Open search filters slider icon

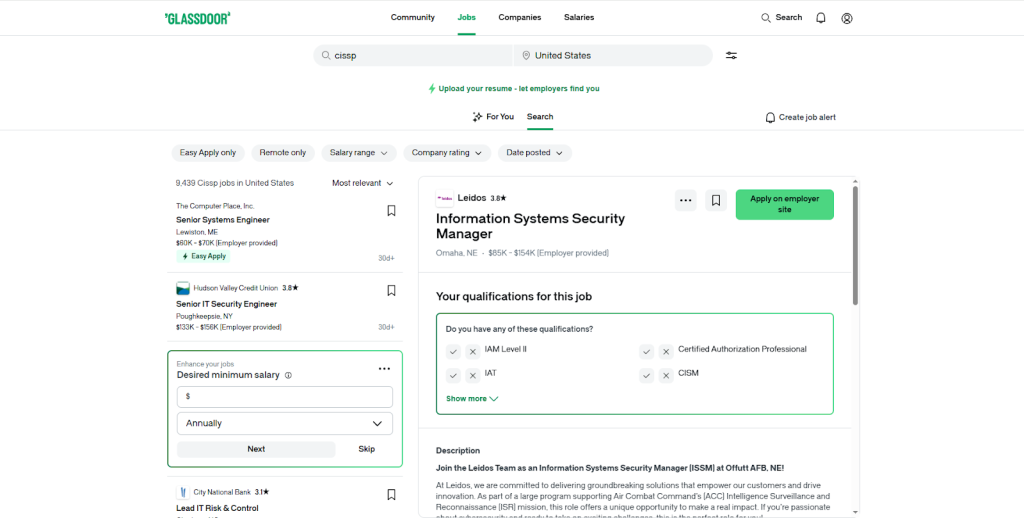pos(731,56)
